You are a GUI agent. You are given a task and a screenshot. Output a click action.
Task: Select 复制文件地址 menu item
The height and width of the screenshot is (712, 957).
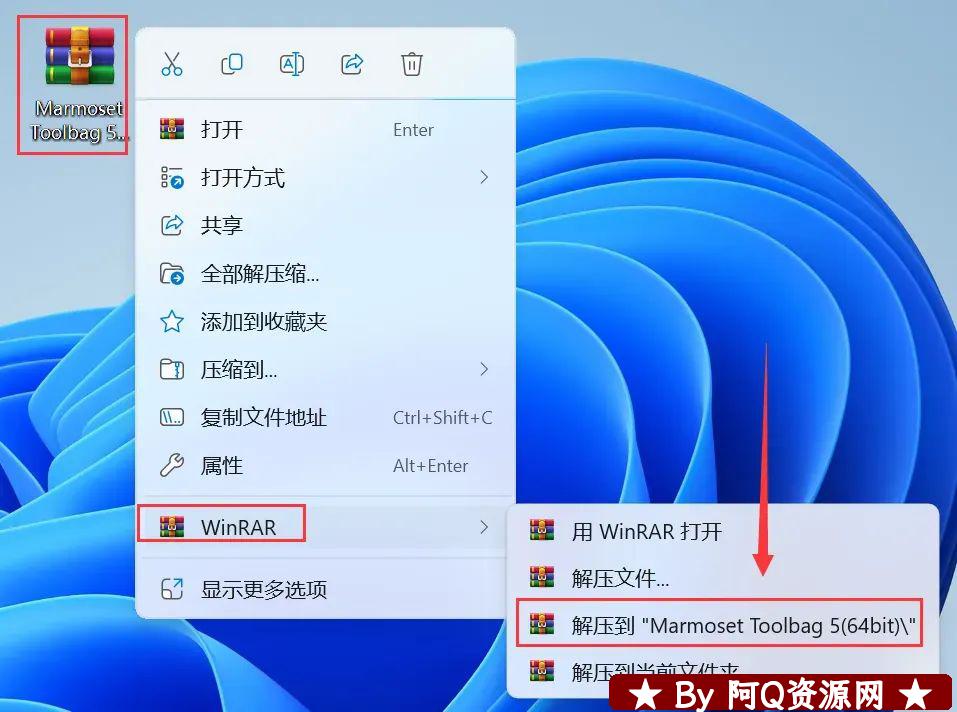(264, 418)
